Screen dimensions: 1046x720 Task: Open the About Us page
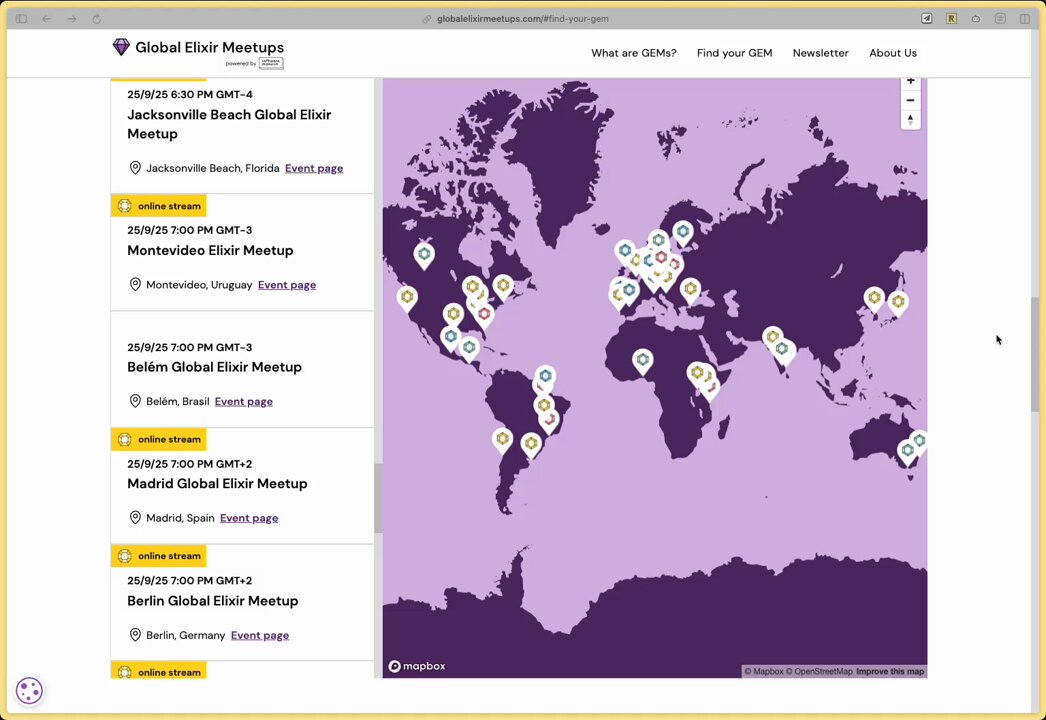pyautogui.click(x=893, y=53)
